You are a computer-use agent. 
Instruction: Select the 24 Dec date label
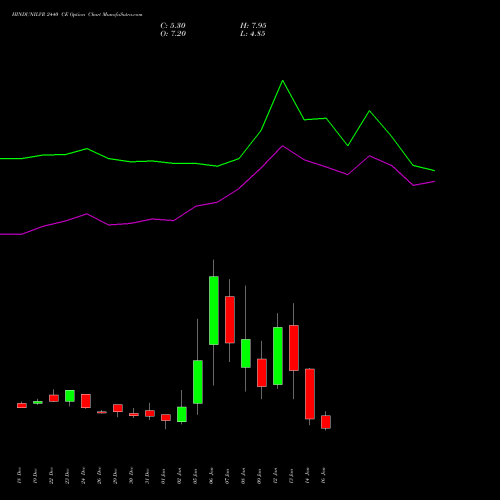coord(83,476)
